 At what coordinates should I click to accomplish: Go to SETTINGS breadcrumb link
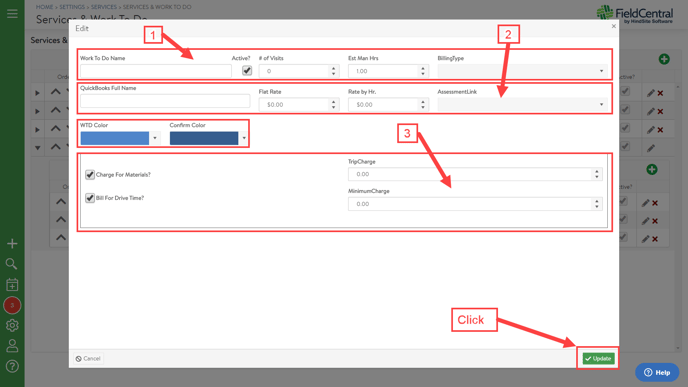[72, 7]
